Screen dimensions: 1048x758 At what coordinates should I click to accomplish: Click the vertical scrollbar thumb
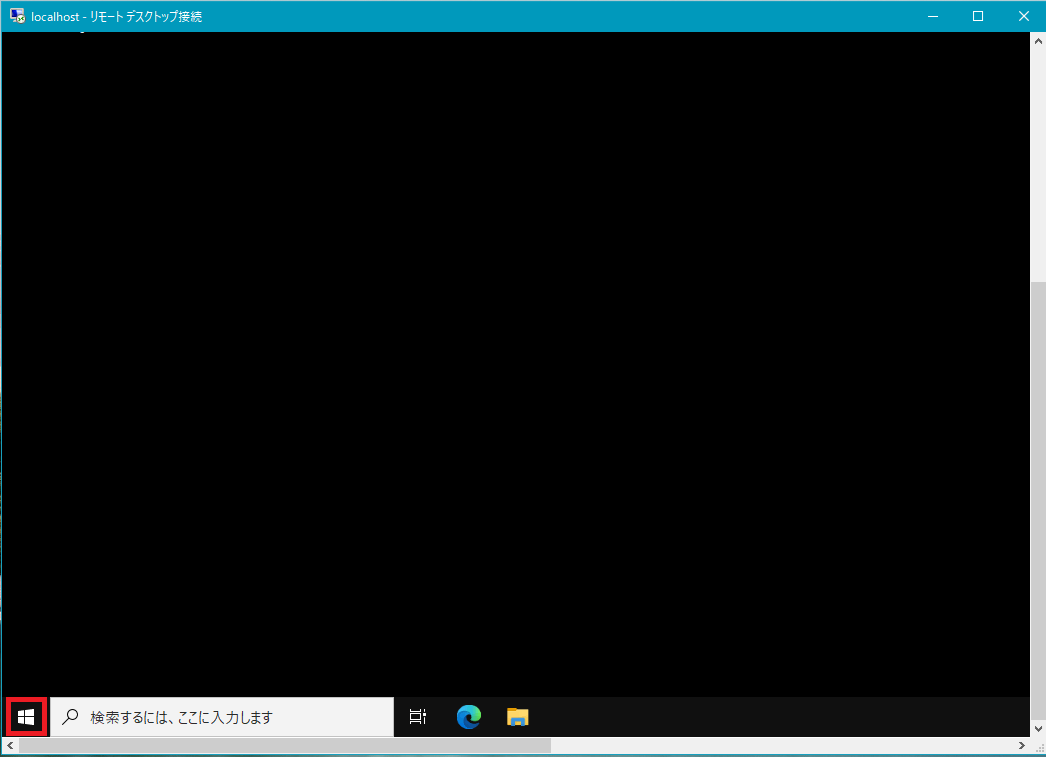1038,500
